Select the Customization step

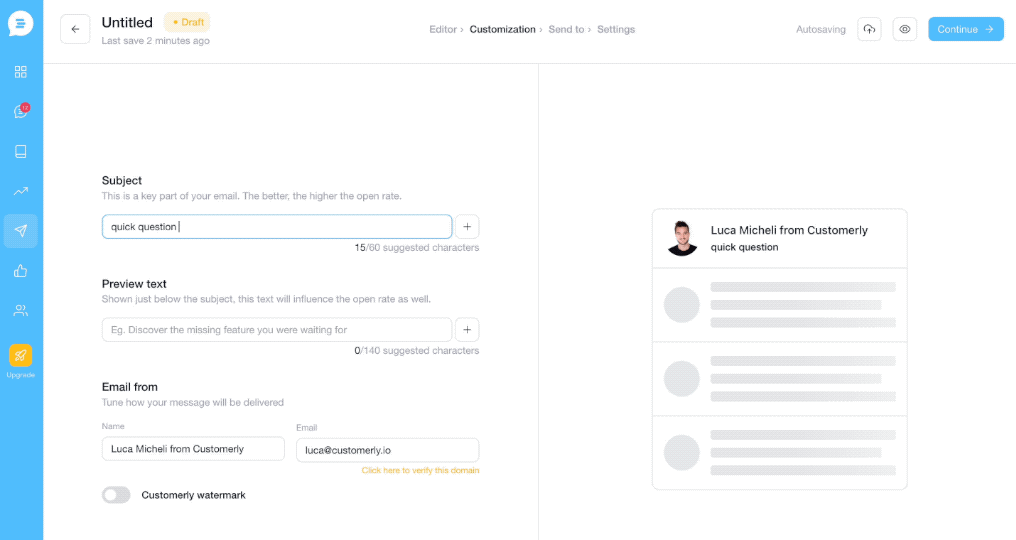(x=502, y=29)
